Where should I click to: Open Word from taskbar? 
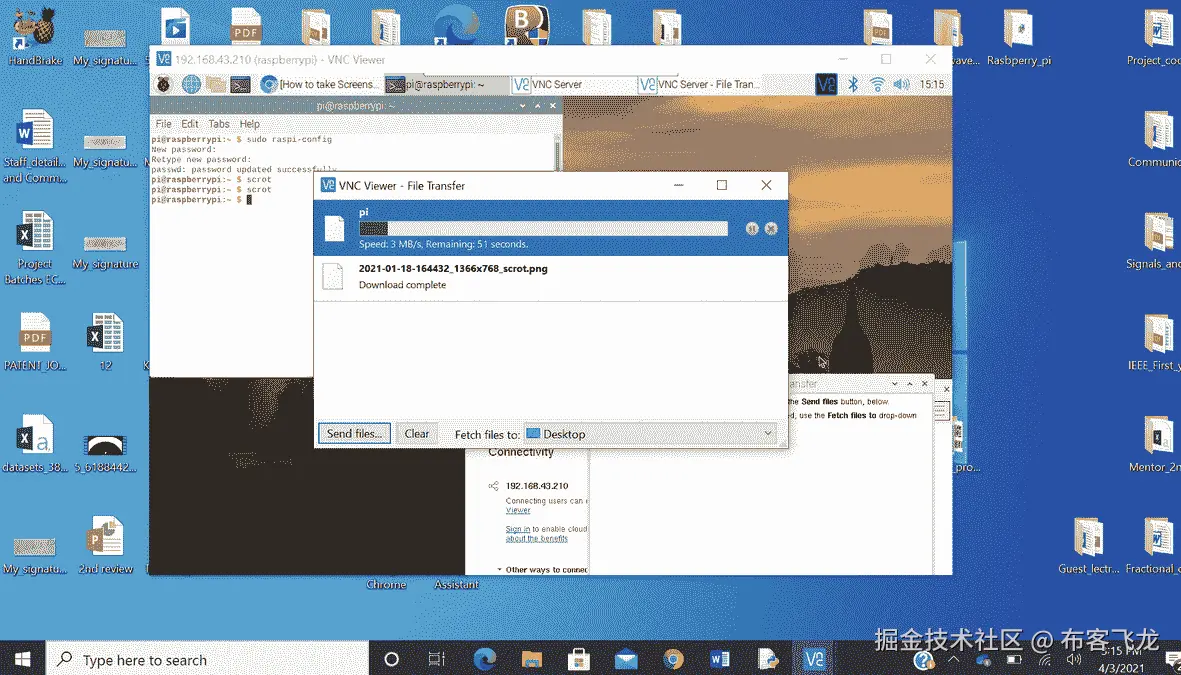click(x=720, y=659)
